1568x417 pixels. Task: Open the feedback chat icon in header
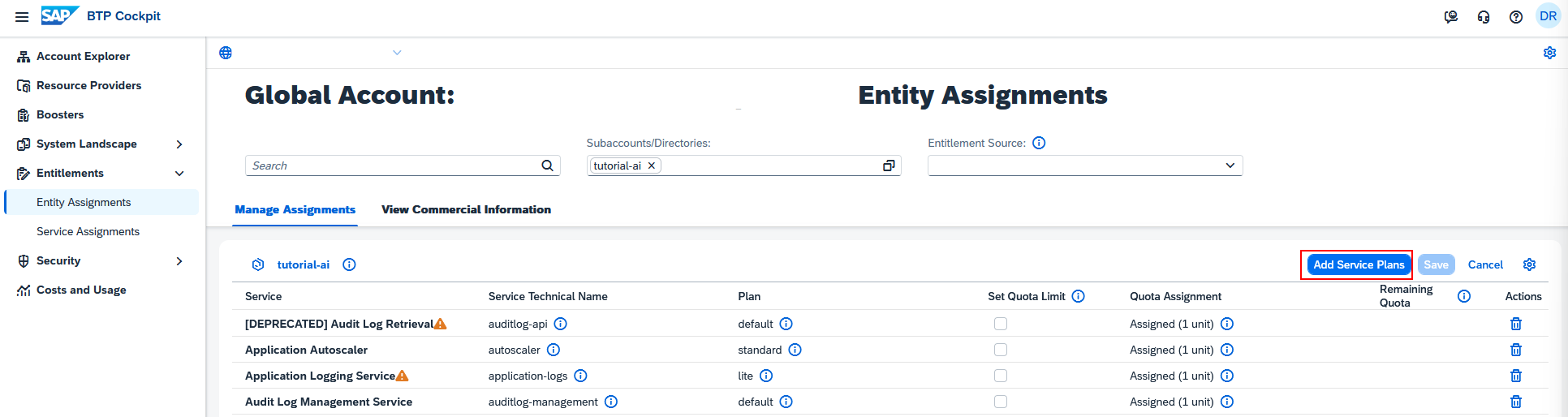[x=1451, y=16]
